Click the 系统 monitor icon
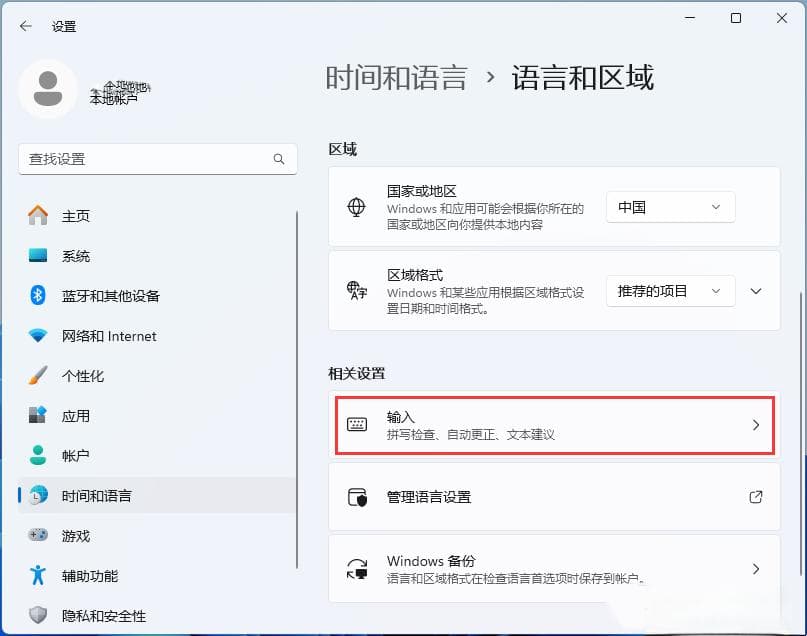 click(x=38, y=255)
